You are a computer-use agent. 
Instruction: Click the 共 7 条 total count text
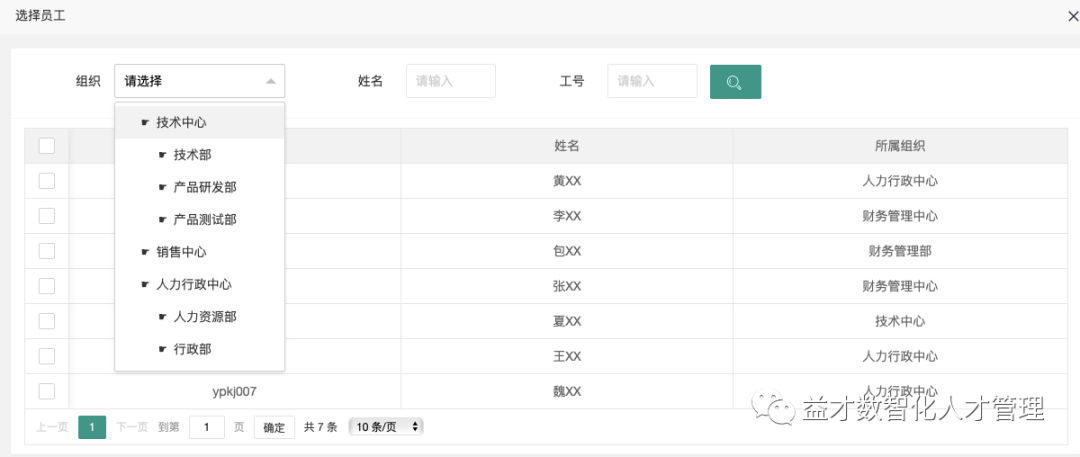321,427
